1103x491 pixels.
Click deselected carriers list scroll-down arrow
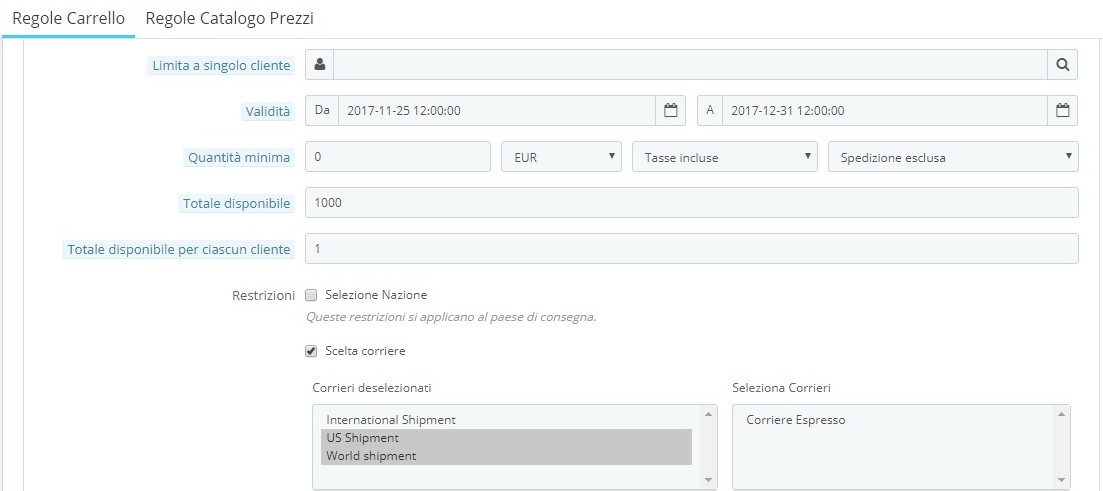tap(708, 480)
